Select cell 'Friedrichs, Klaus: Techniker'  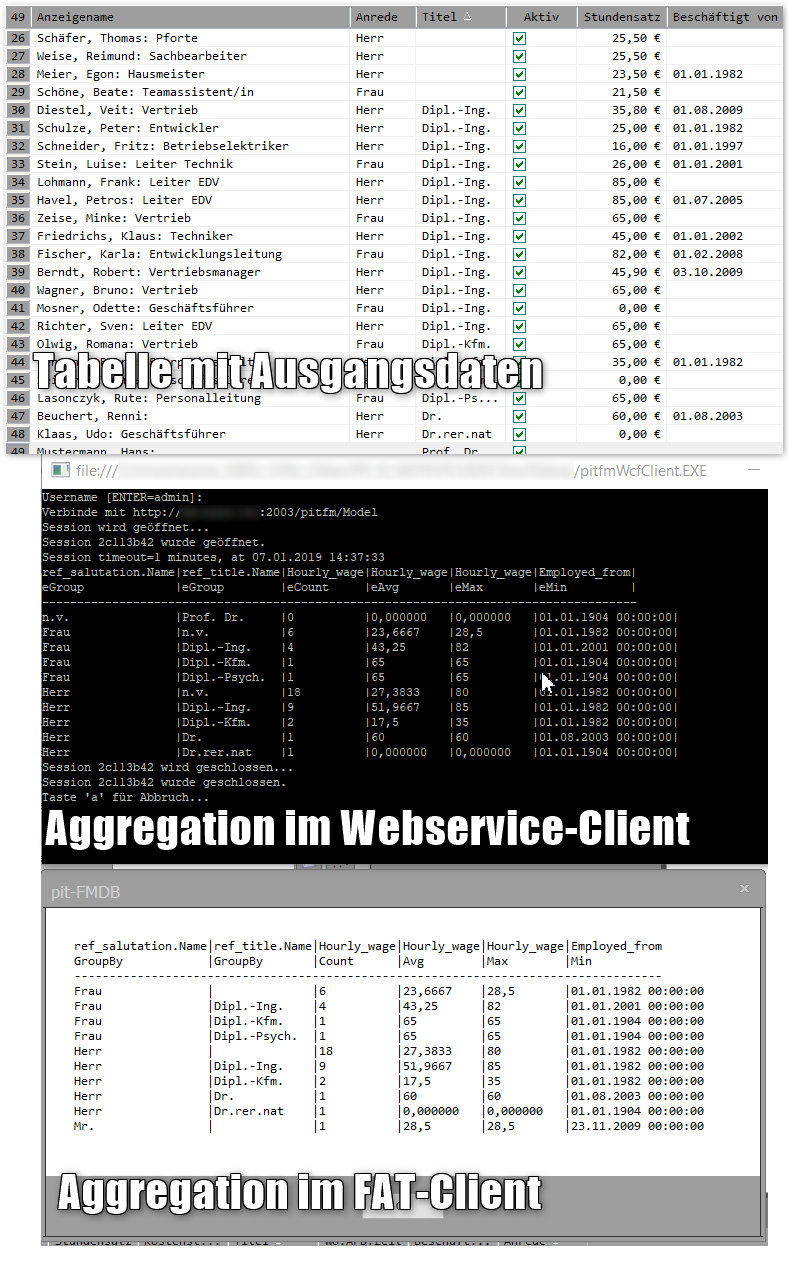[191, 236]
